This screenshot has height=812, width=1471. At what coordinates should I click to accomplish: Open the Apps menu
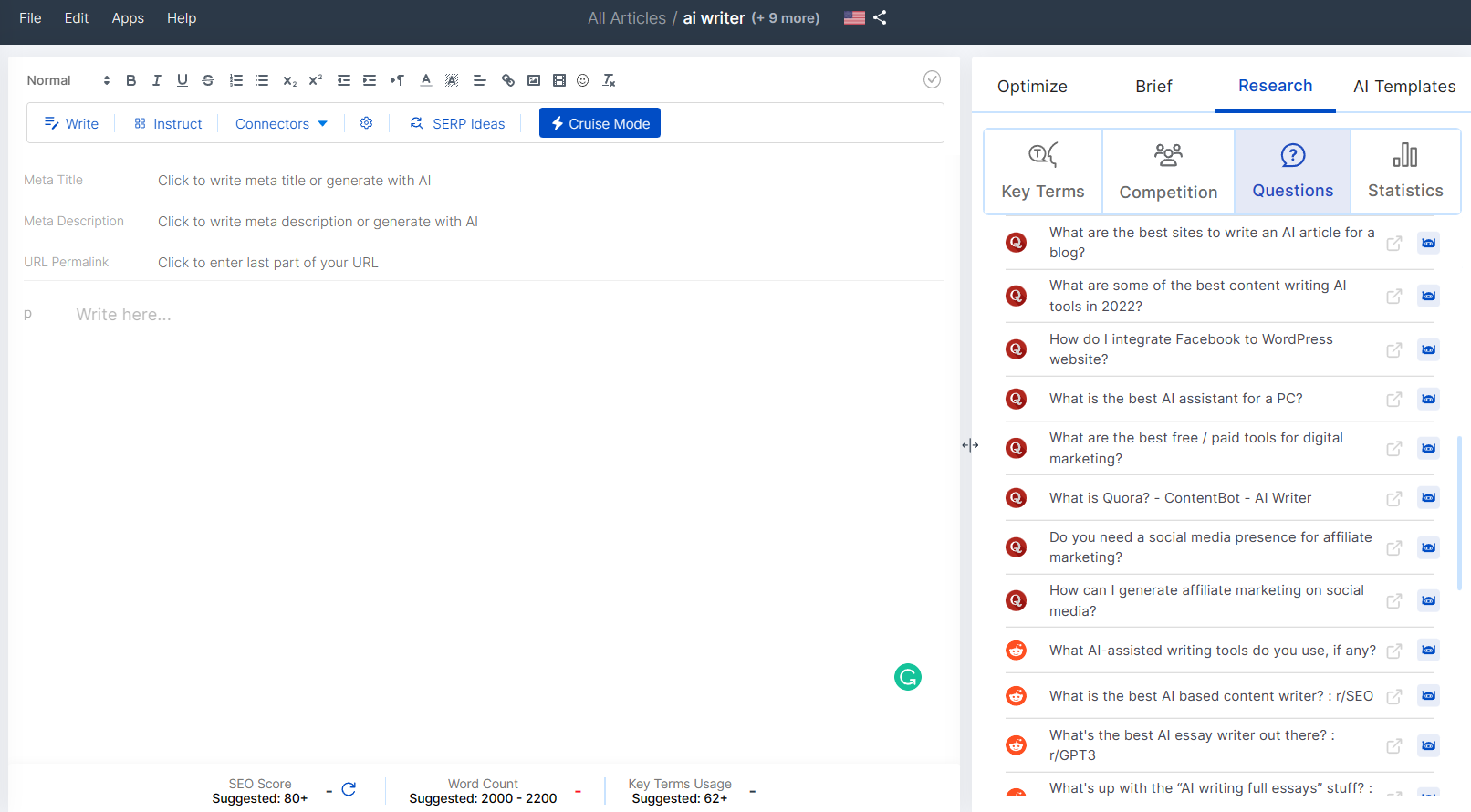point(128,18)
